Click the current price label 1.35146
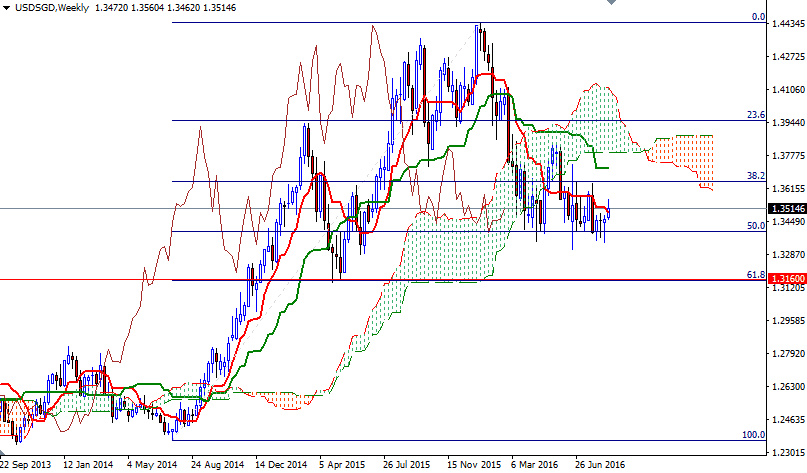Image resolution: width=807 pixels, height=473 pixels. click(787, 208)
